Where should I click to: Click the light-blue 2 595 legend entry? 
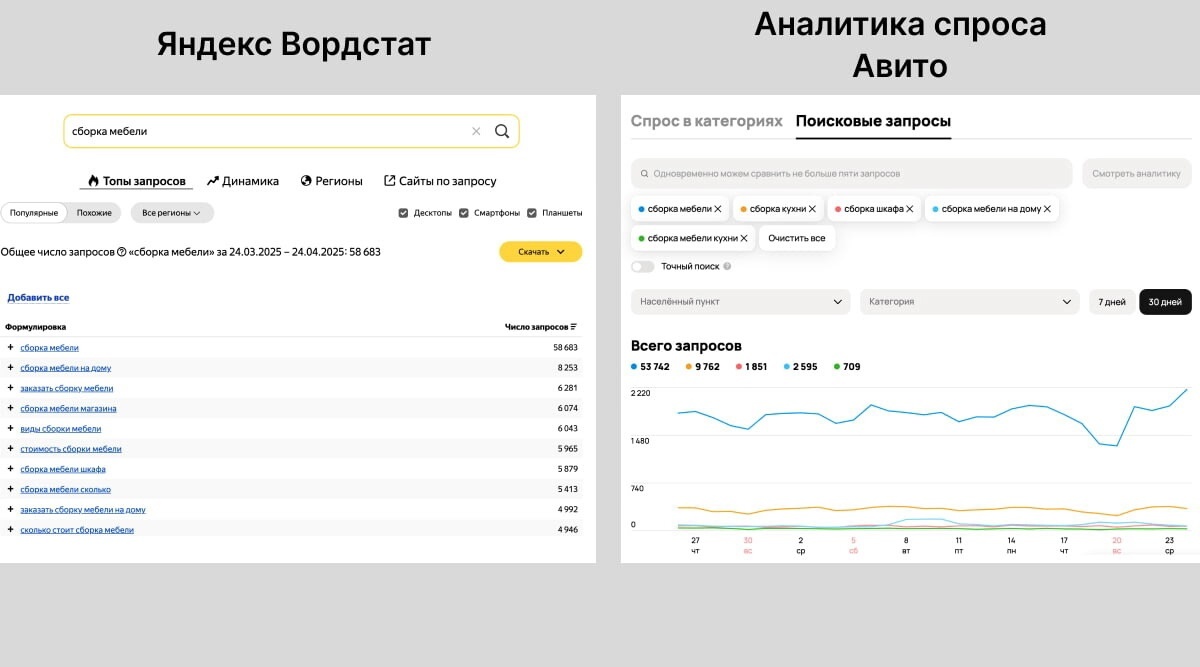801,367
